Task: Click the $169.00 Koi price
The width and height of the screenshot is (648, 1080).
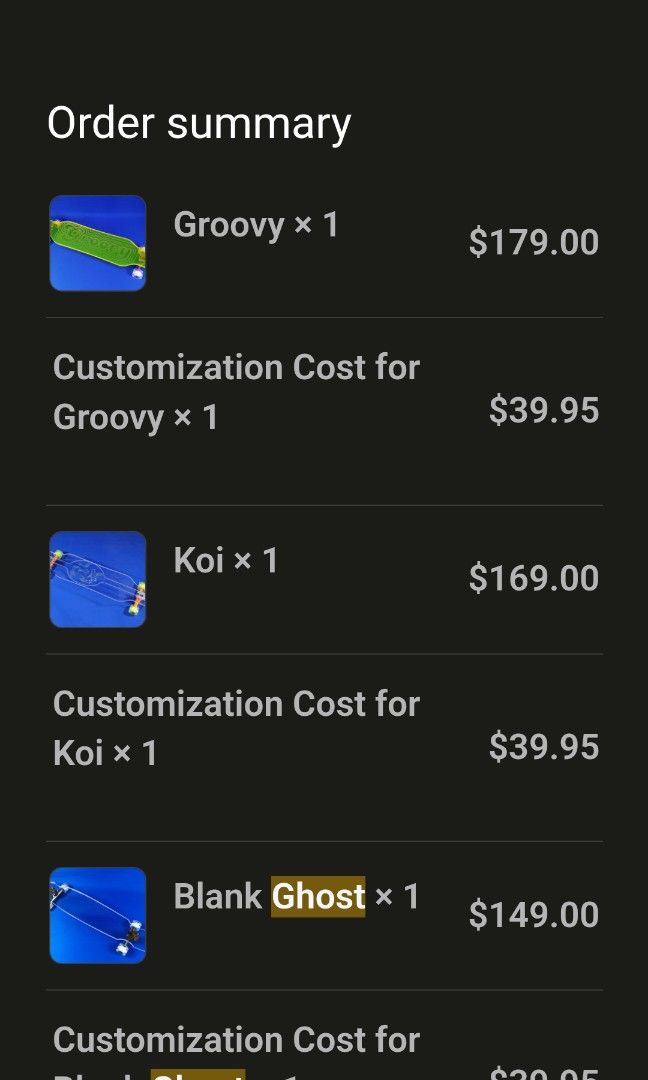Action: (533, 578)
